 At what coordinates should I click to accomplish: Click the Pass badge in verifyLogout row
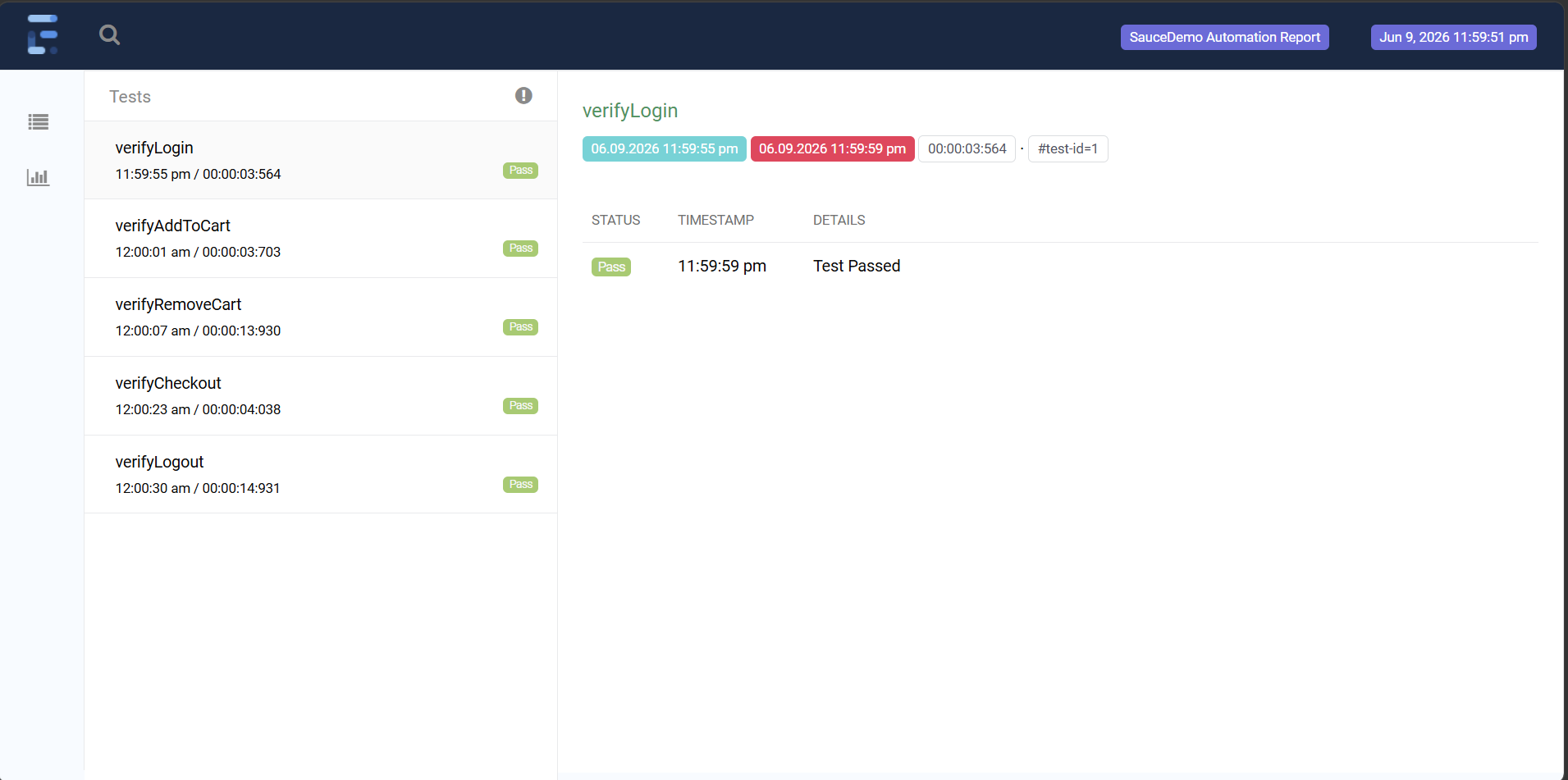point(520,485)
